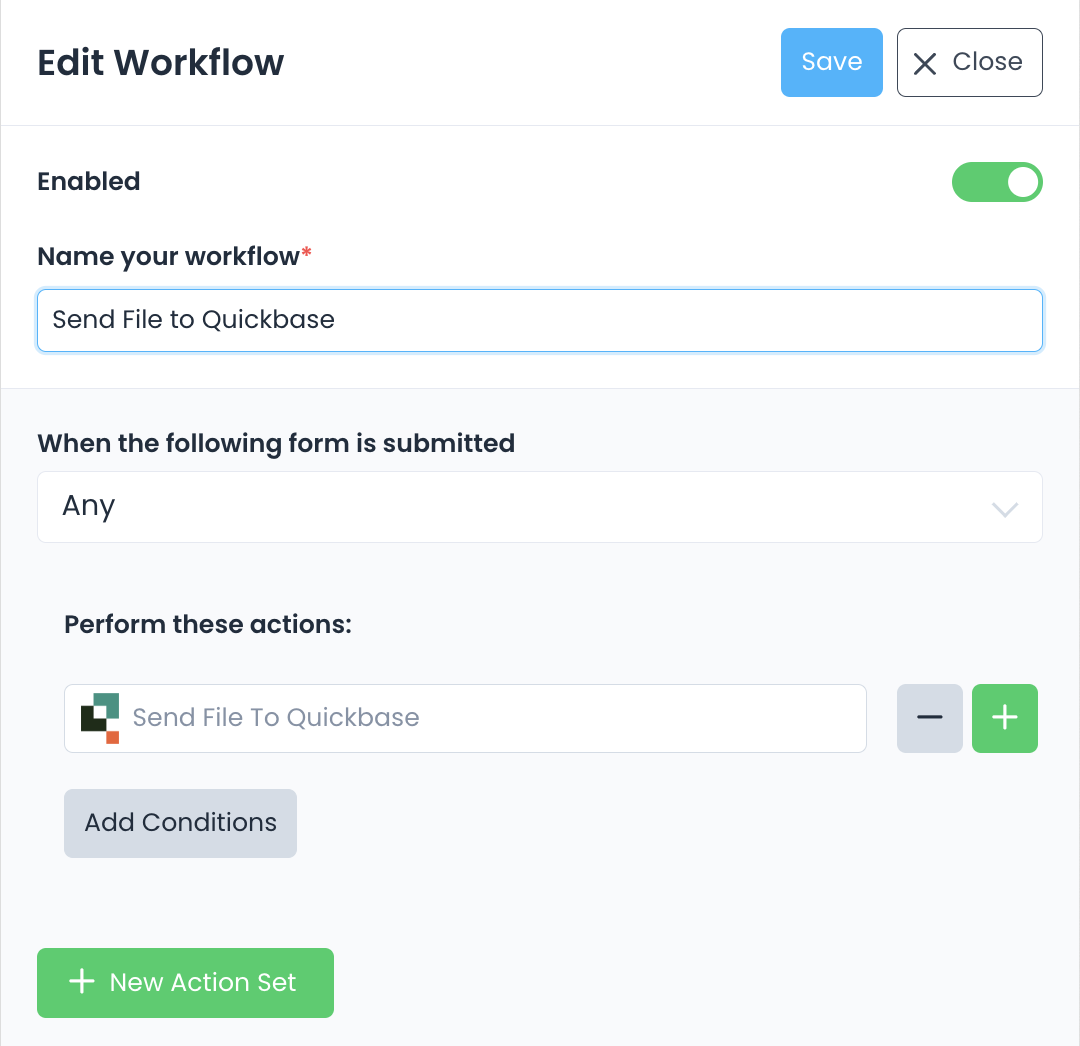Click the Enabled label text

coord(89,182)
